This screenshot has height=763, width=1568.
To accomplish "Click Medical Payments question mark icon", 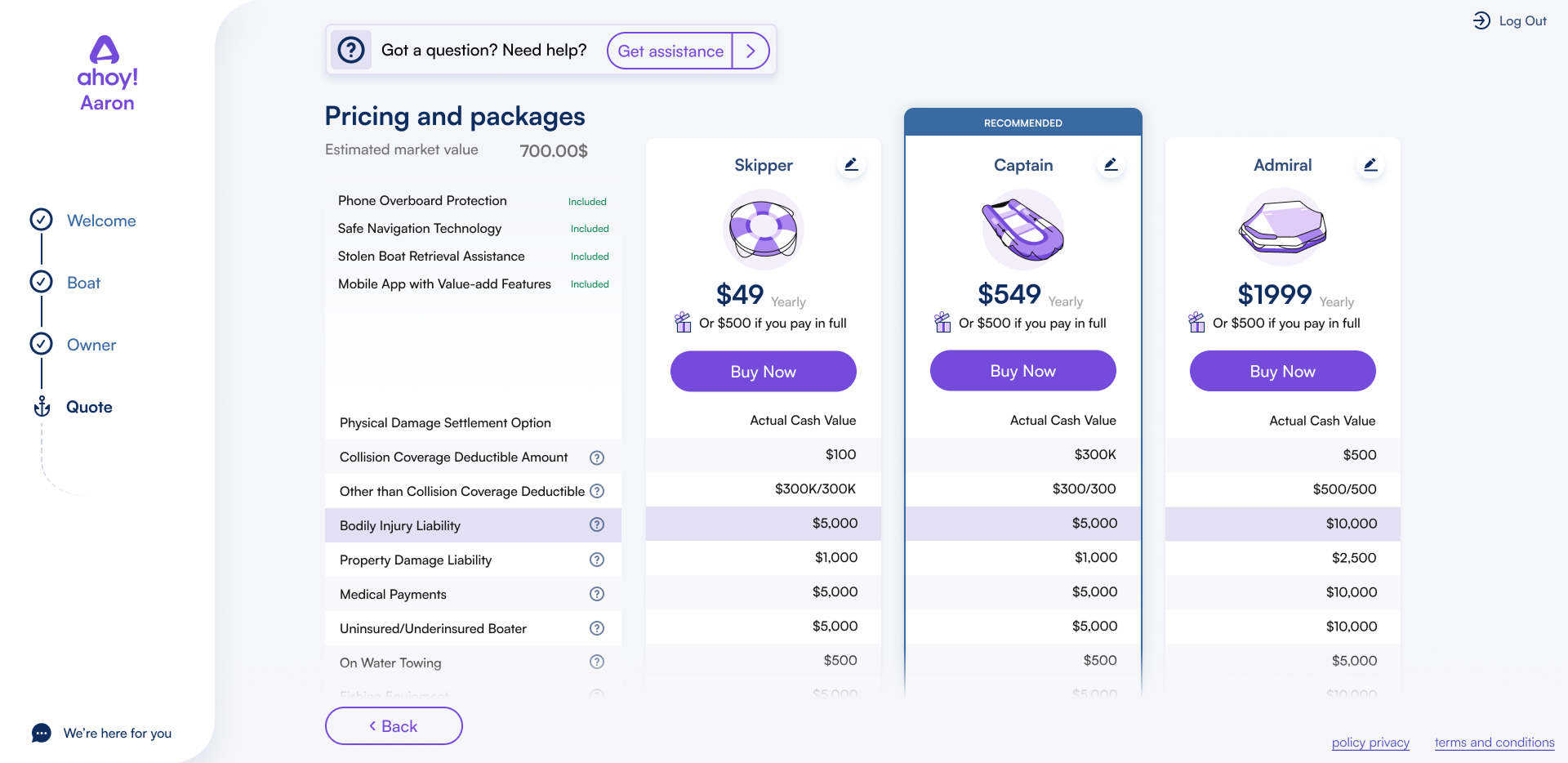I will 597,594.
